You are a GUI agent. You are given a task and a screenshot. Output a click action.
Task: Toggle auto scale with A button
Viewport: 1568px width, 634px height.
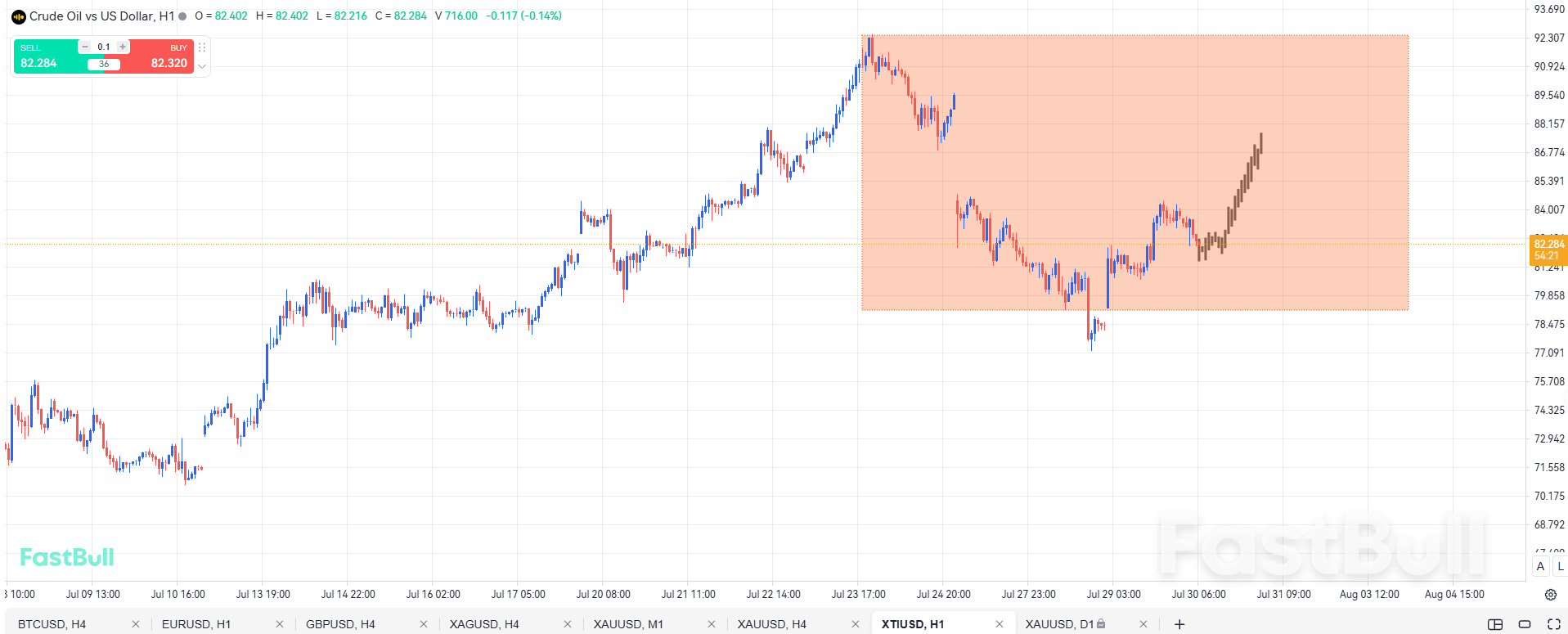pos(1540,566)
